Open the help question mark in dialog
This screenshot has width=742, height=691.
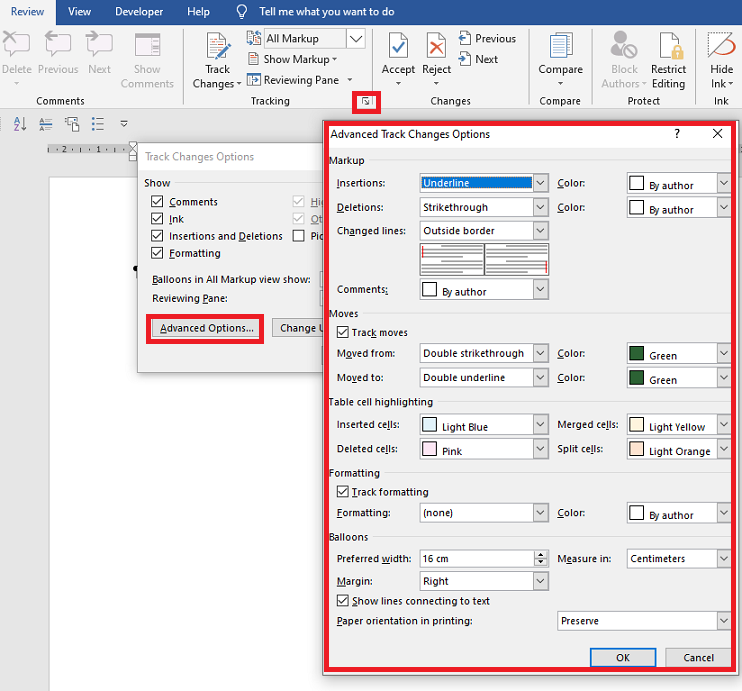(677, 134)
